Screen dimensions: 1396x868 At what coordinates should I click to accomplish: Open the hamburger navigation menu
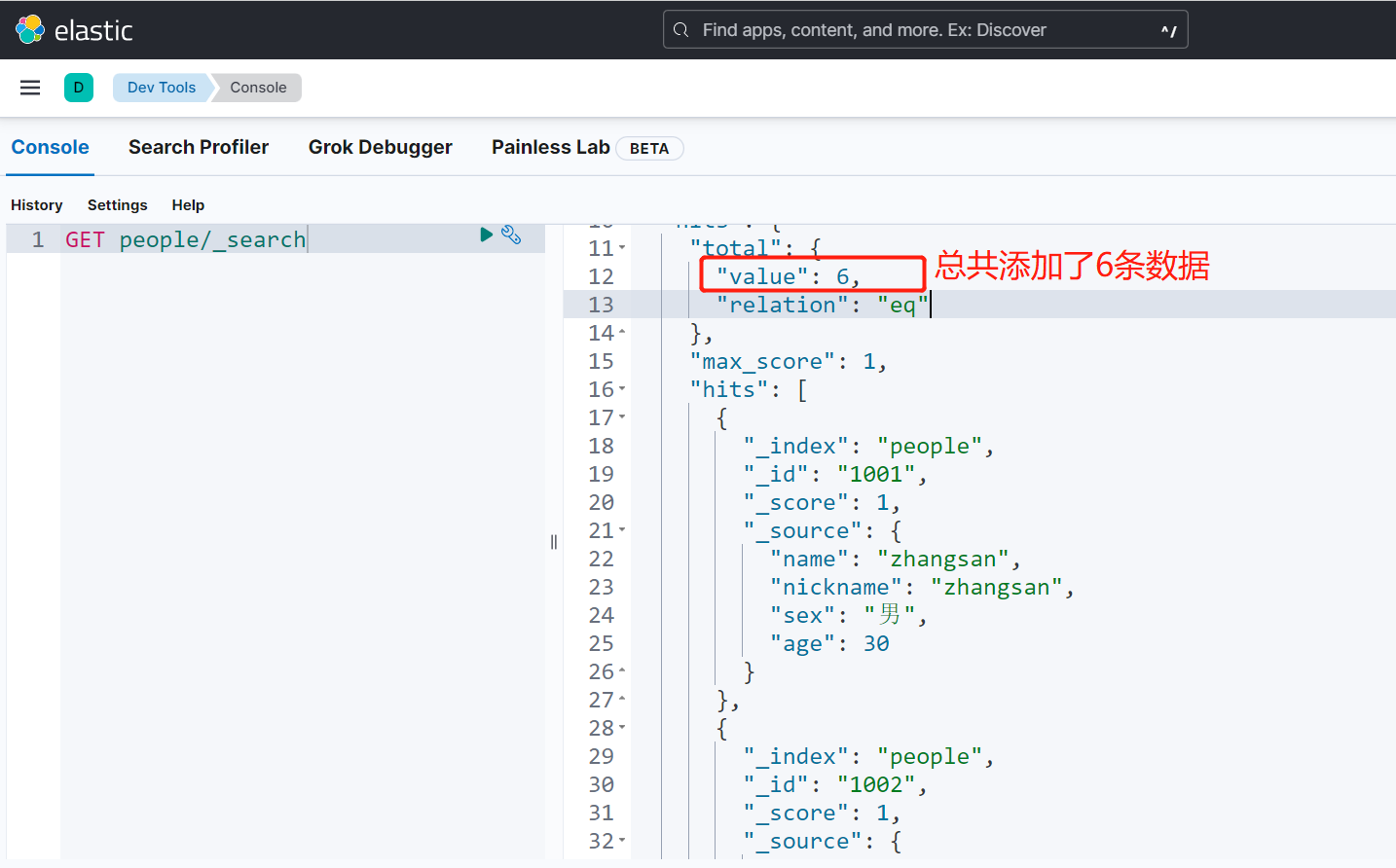click(x=30, y=88)
